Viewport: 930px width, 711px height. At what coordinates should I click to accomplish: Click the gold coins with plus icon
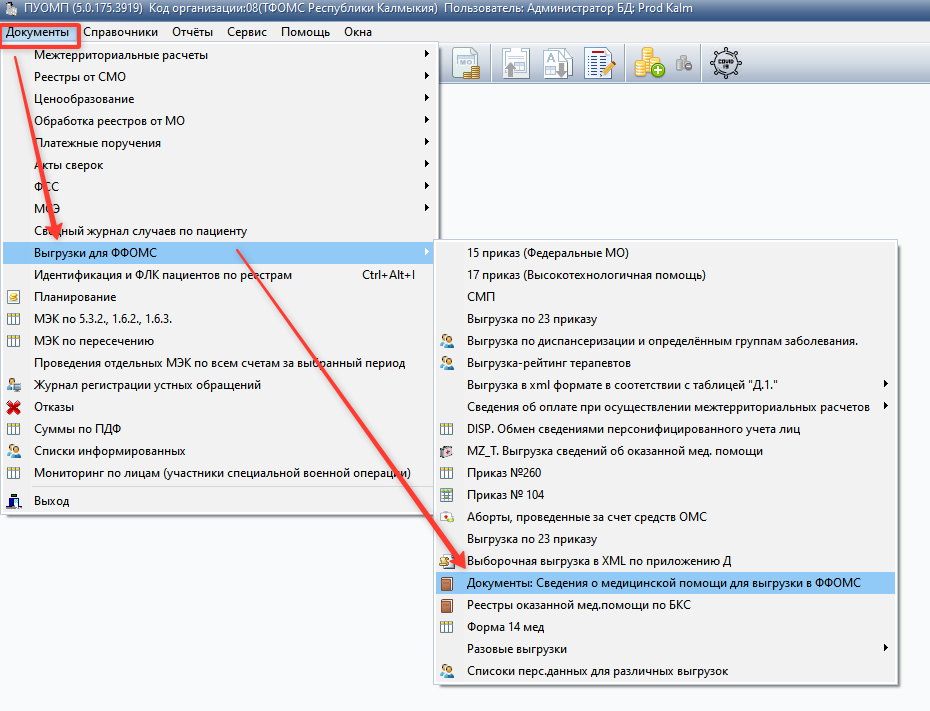click(x=650, y=64)
